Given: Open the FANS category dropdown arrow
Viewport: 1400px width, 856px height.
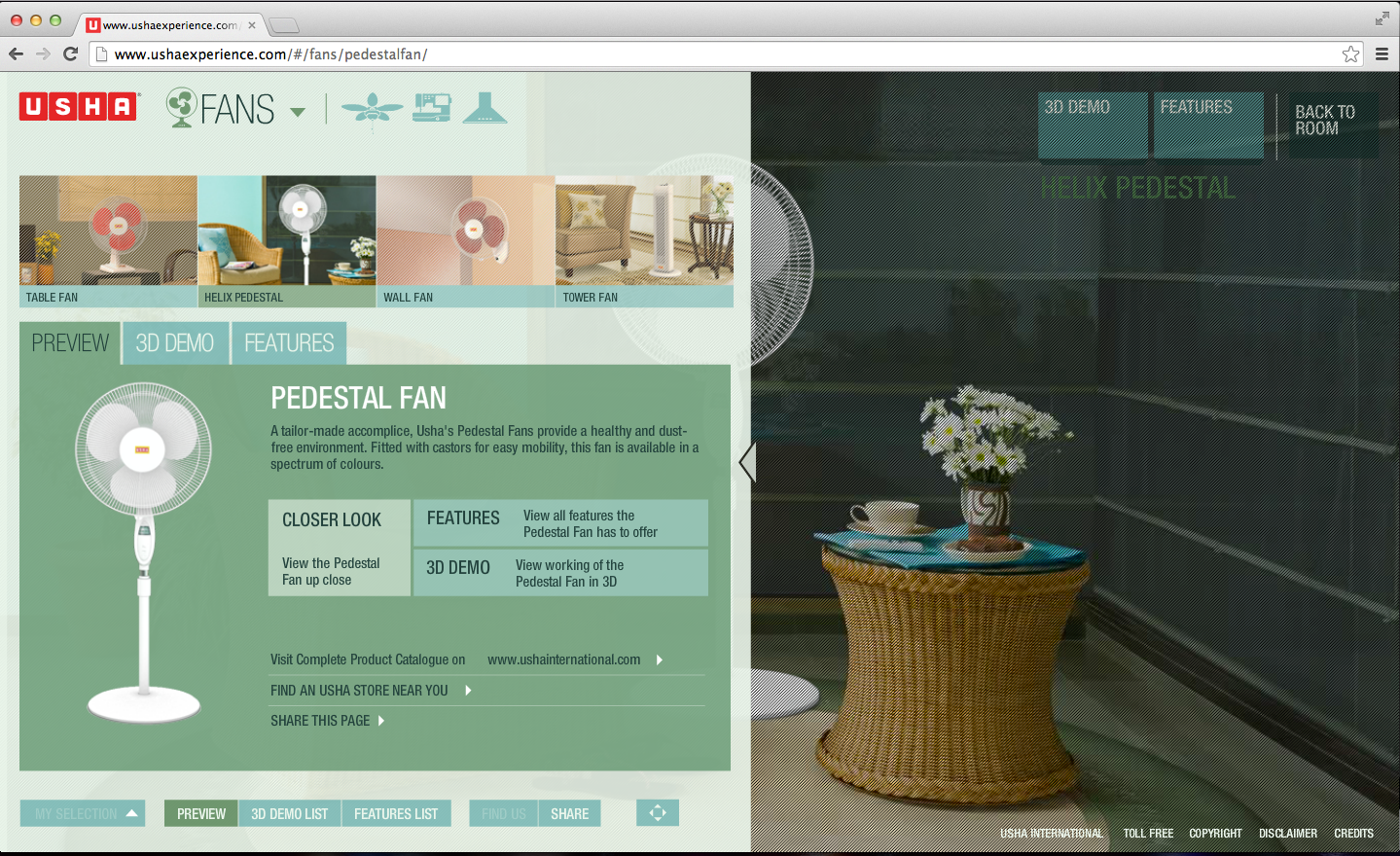Looking at the screenshot, I should (298, 112).
